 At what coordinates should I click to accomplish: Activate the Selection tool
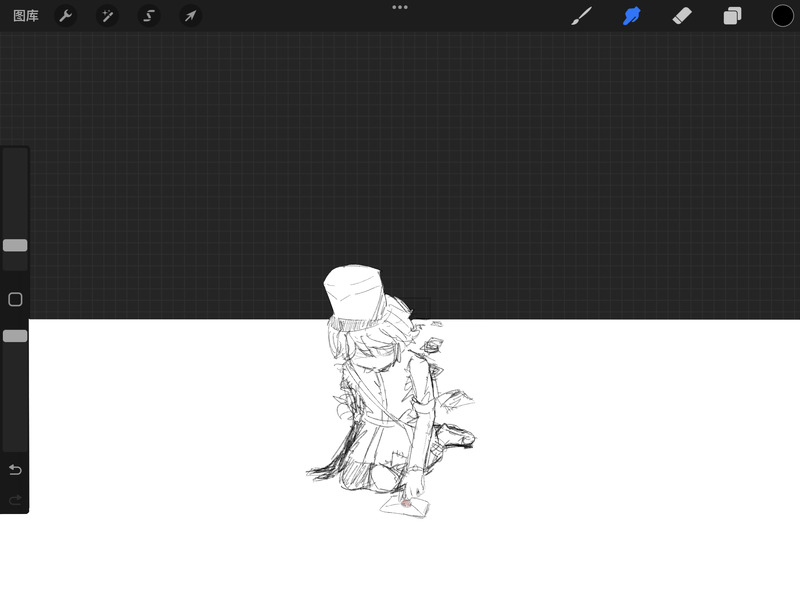tap(149, 16)
